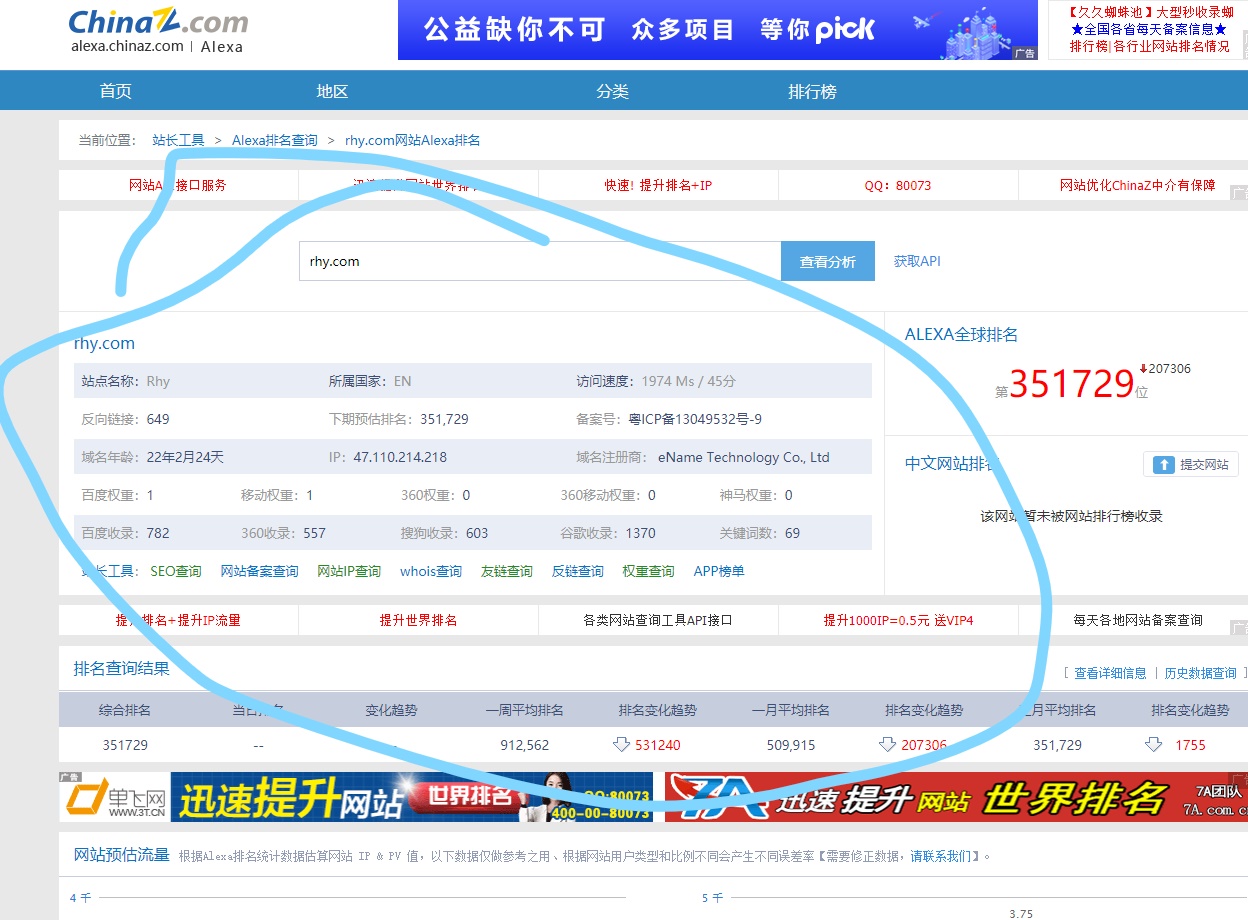Click the QQ：80073 ad link
Viewport: 1248px width, 920px height.
898,185
